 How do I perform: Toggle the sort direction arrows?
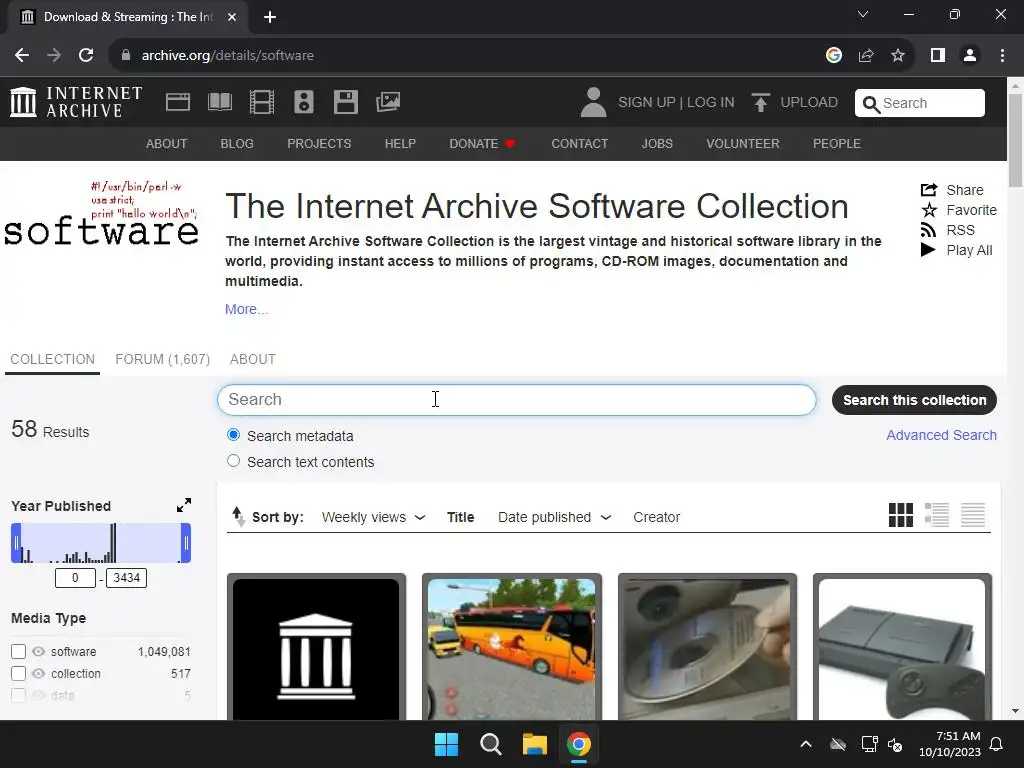pyautogui.click(x=238, y=517)
